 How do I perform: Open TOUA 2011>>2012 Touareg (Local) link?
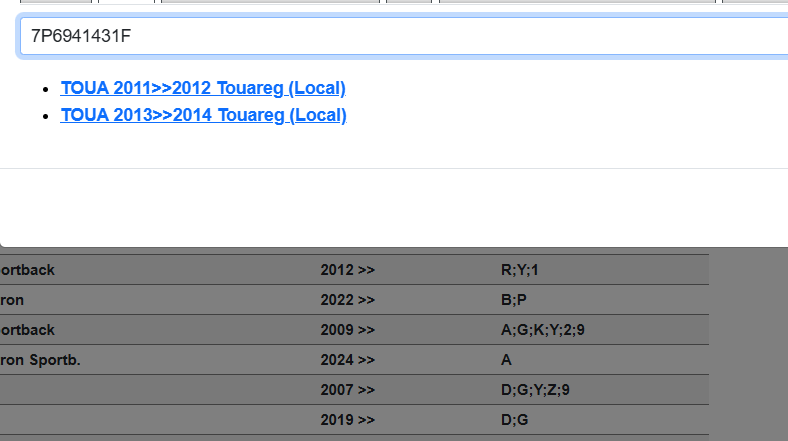pyautogui.click(x=203, y=88)
